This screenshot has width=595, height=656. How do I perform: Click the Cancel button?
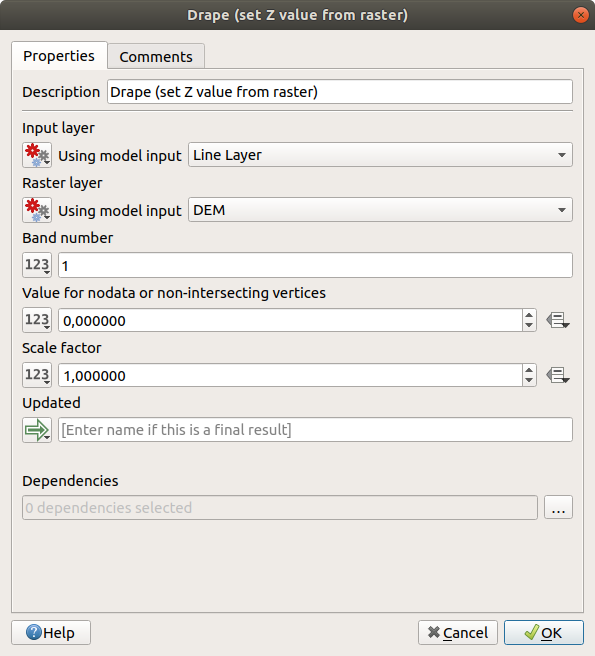[458, 633]
